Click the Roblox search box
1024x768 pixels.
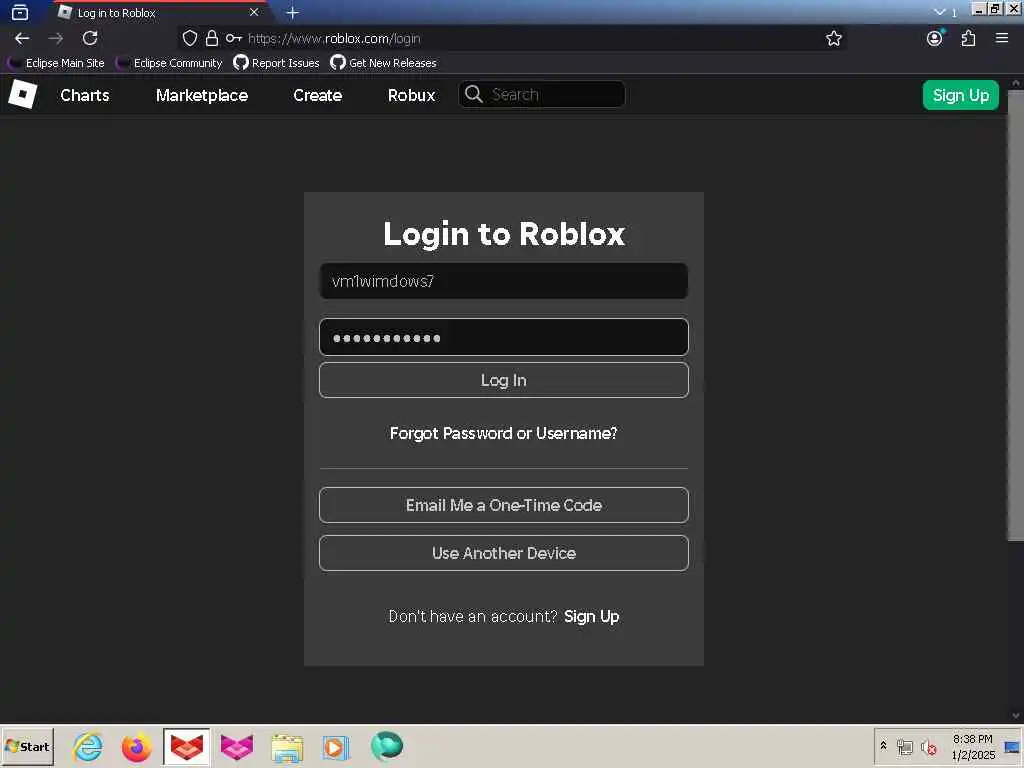[x=542, y=95]
